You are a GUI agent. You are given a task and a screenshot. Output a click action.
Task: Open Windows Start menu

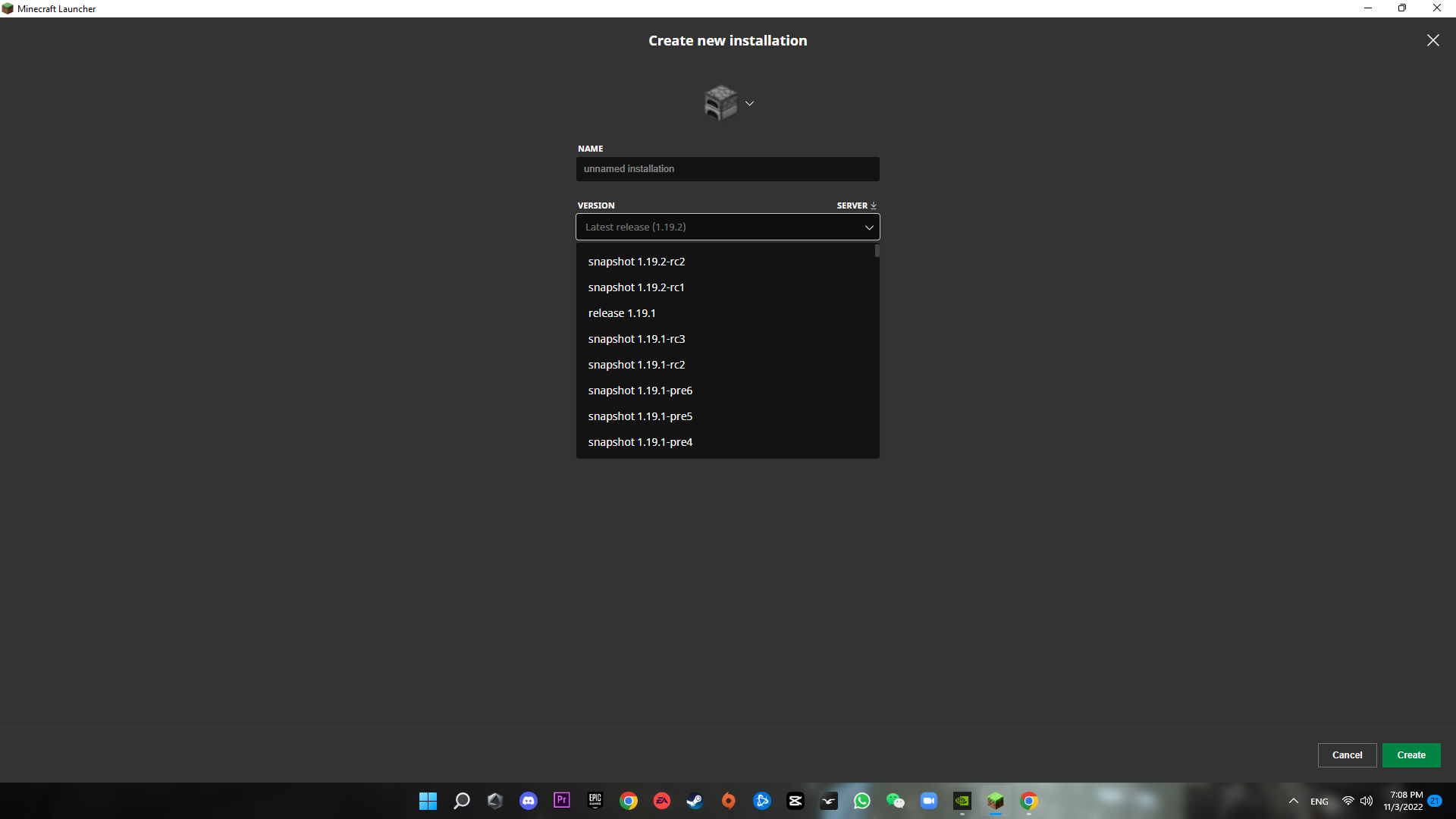pos(428,801)
